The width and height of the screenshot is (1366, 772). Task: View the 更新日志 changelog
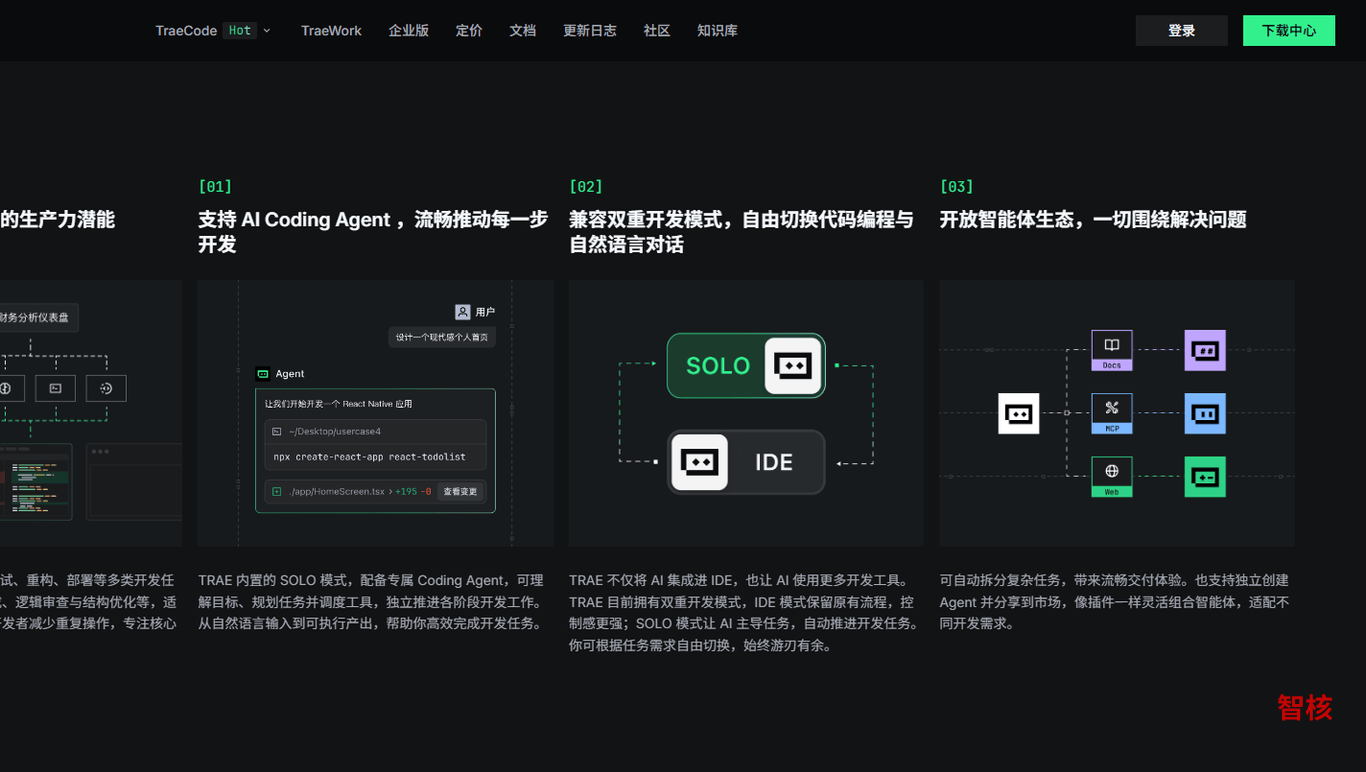[x=590, y=31]
